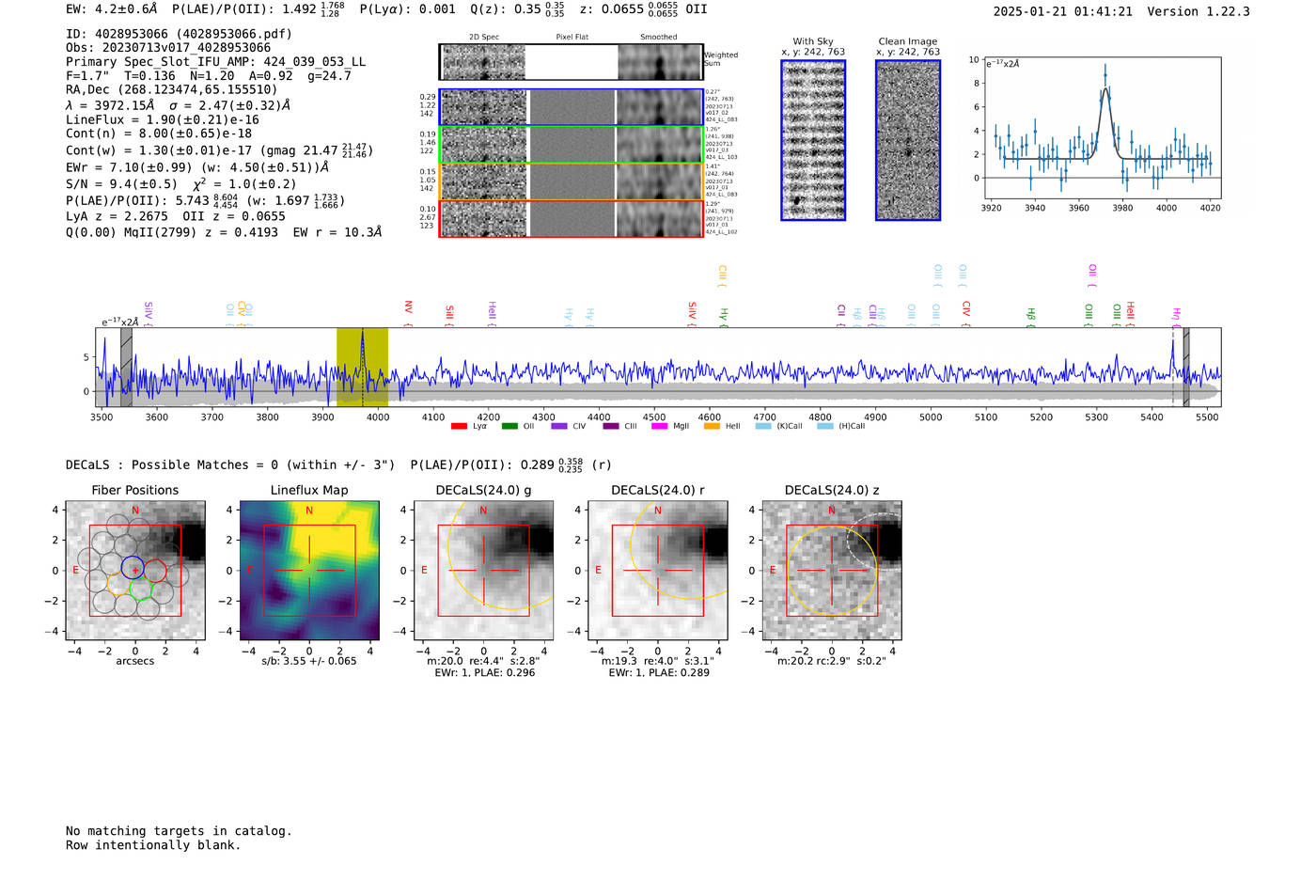Open the Clean Image thumbnail
Screen dimensions: 1316x896
point(908,140)
